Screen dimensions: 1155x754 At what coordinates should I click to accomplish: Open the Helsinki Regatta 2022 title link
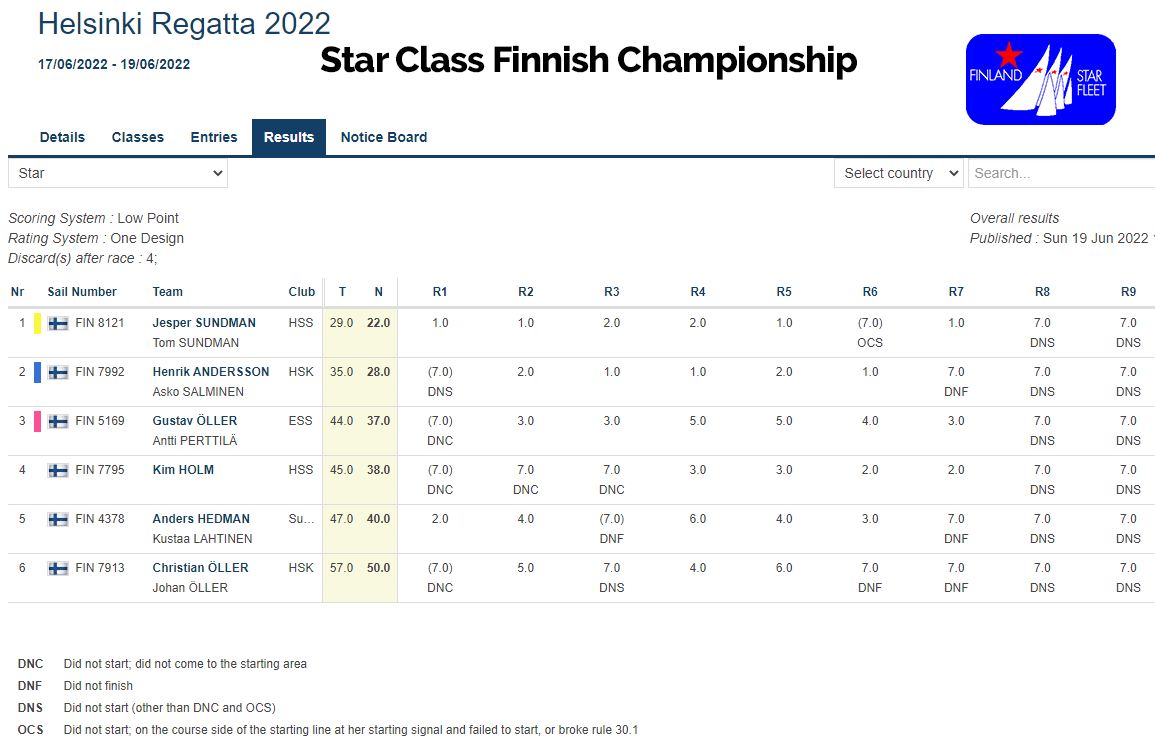coord(184,23)
